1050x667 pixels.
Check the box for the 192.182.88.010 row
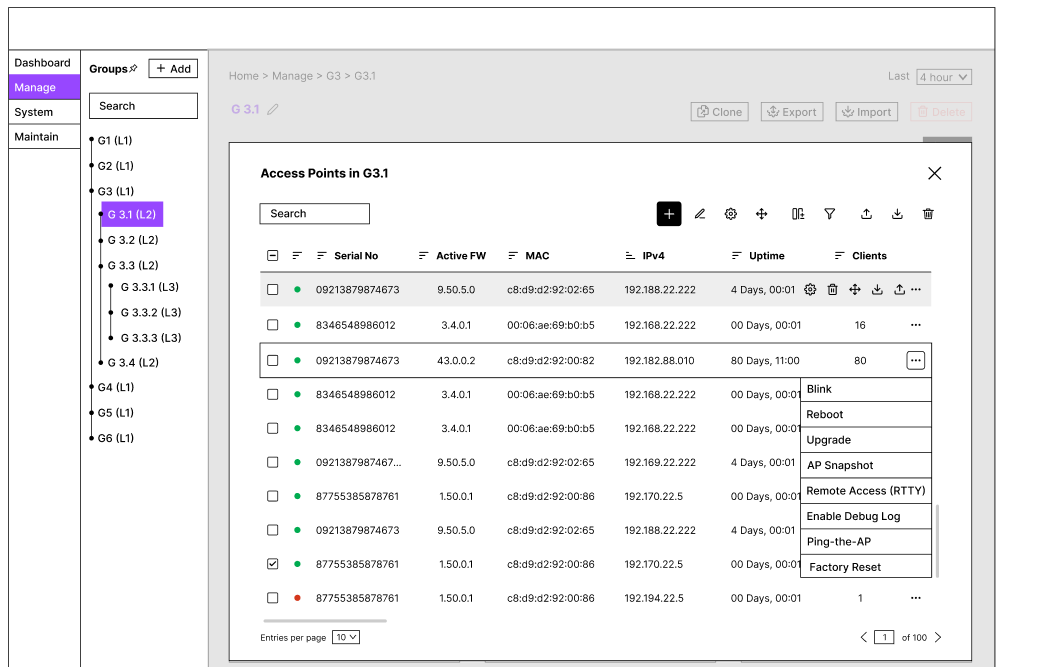(273, 360)
